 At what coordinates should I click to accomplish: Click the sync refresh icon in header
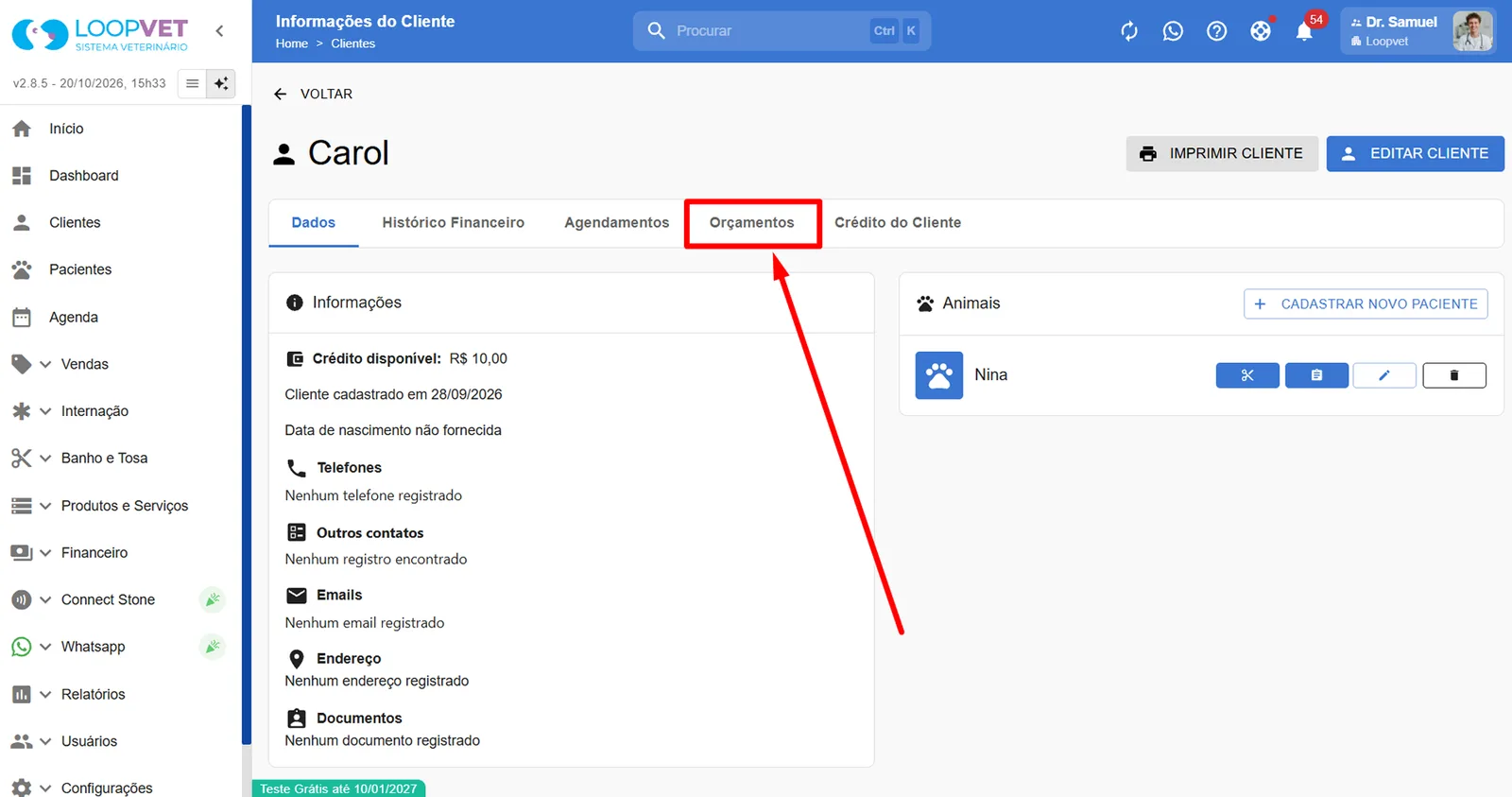1129,31
